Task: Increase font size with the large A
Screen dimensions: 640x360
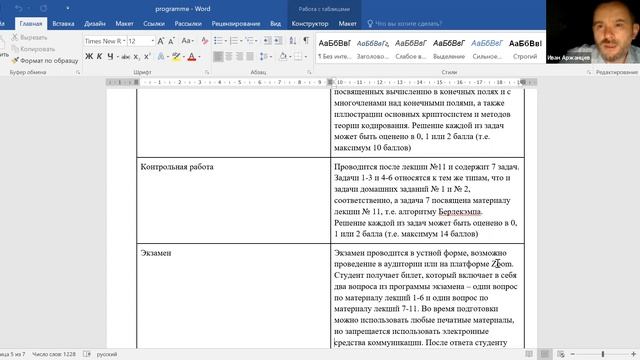Action: pyautogui.click(x=161, y=41)
